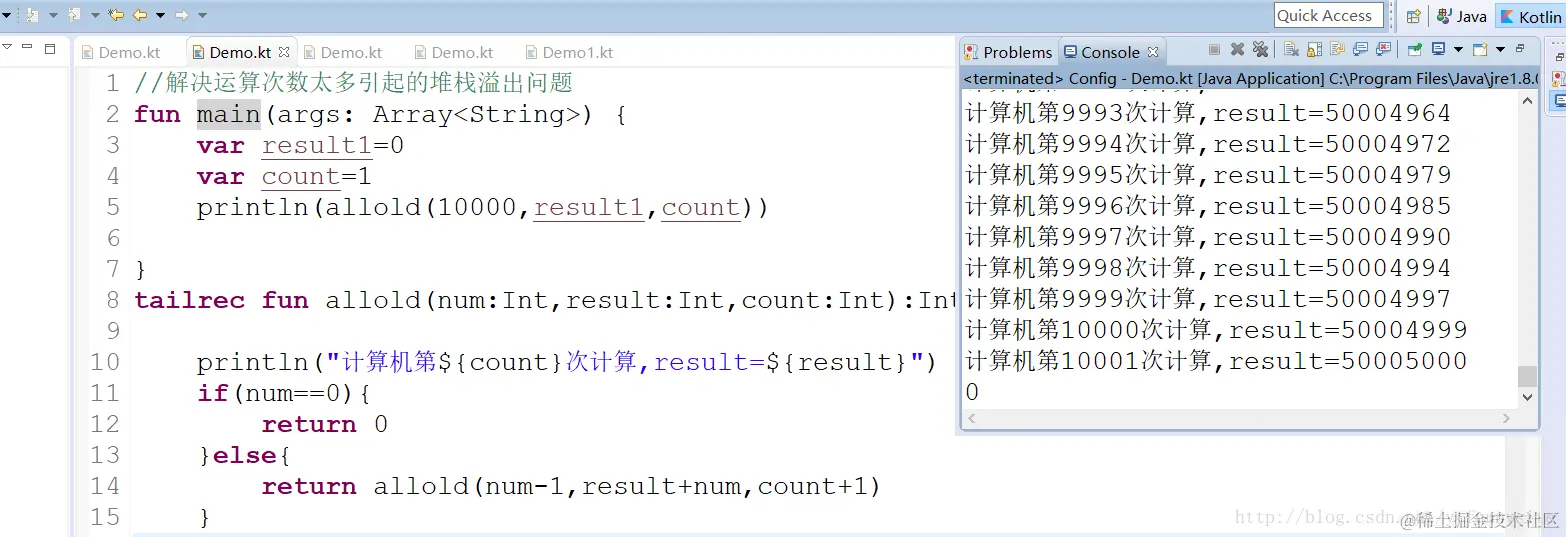Open the Back history dropdown arrow

(x=160, y=15)
